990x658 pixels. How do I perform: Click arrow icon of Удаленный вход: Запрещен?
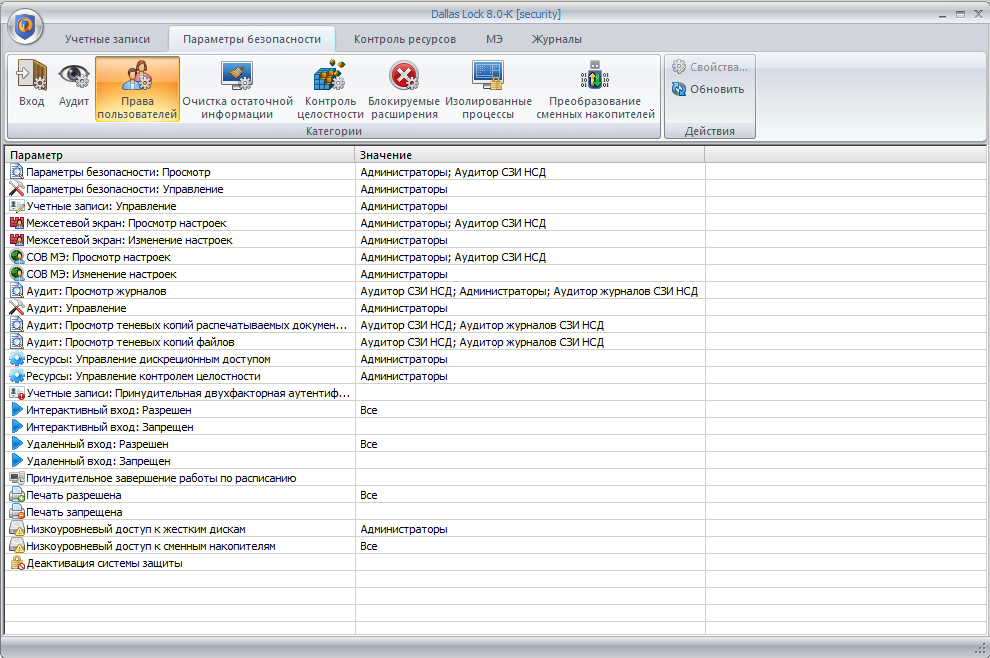click(17, 461)
